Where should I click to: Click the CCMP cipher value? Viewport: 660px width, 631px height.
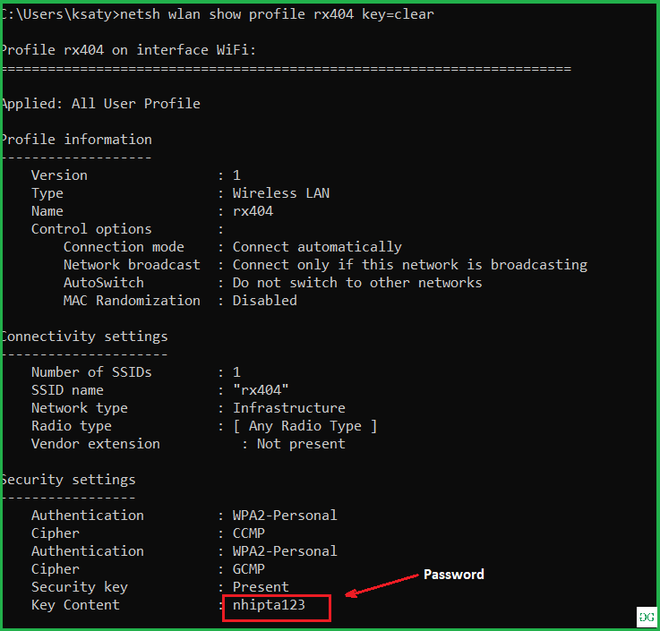coord(248,533)
